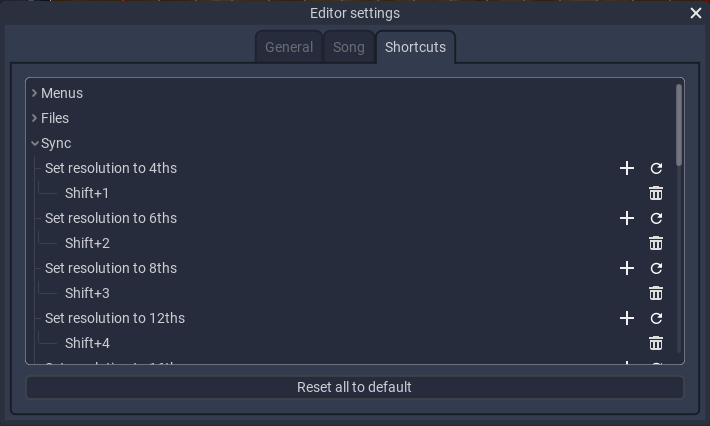Click Reset all to default button
The width and height of the screenshot is (710, 426).
pyautogui.click(x=355, y=388)
